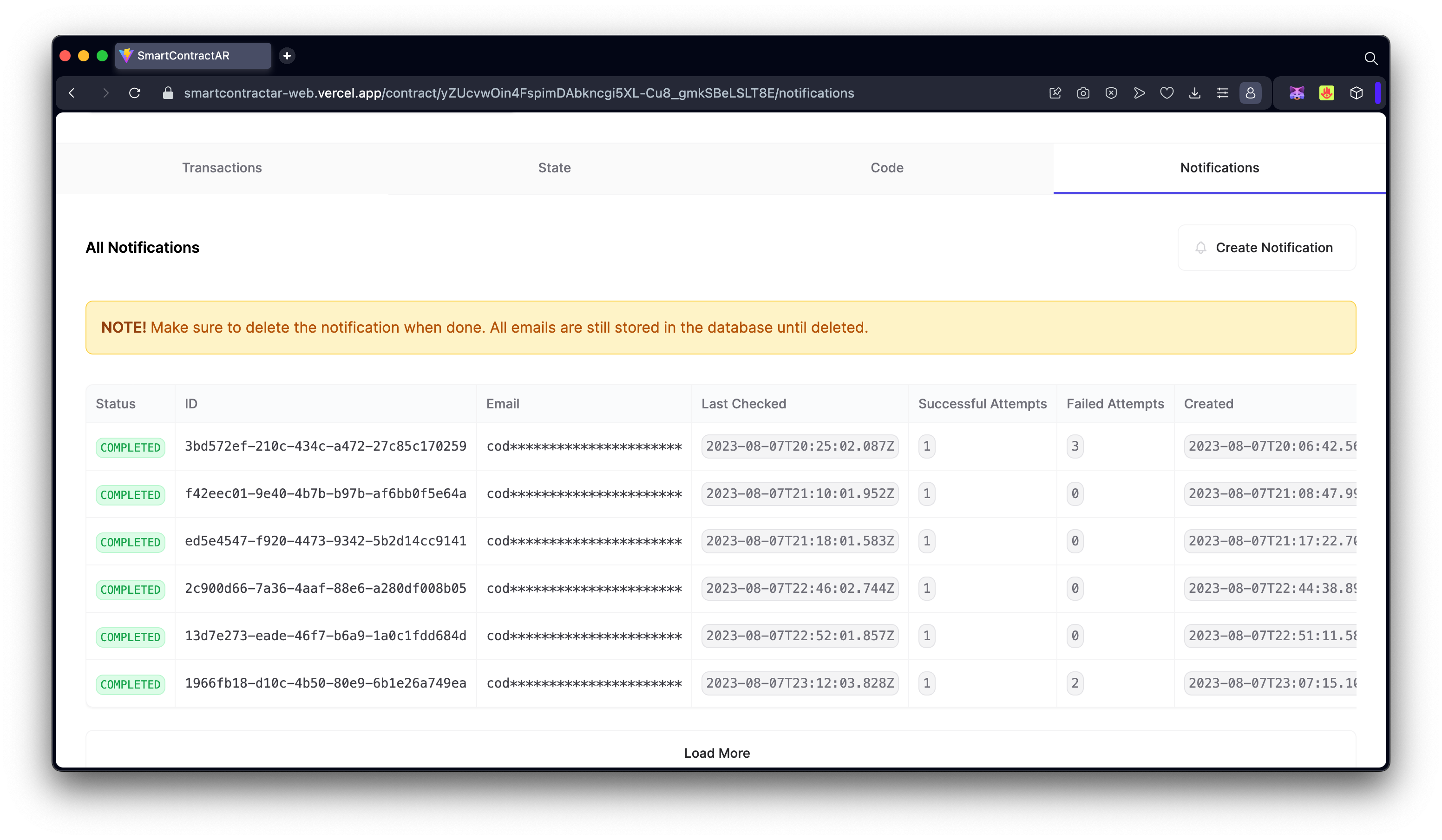Viewport: 1442px width, 840px height.
Task: Click notification ID starting with 3bd572ef
Action: coord(325,446)
